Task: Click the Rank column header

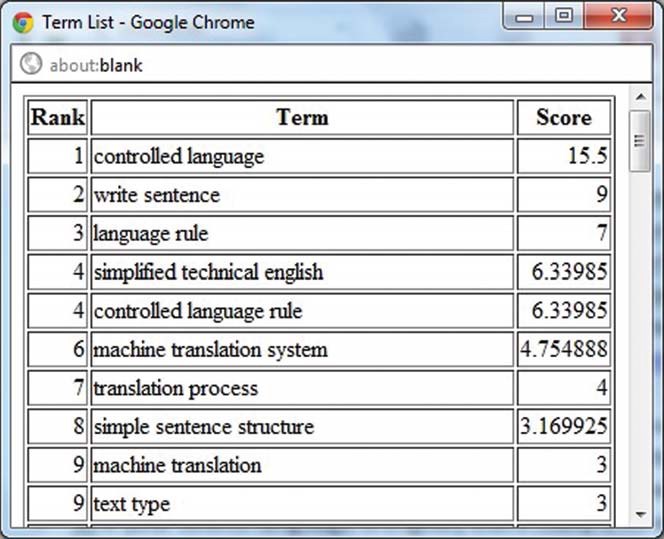Action: pyautogui.click(x=58, y=117)
